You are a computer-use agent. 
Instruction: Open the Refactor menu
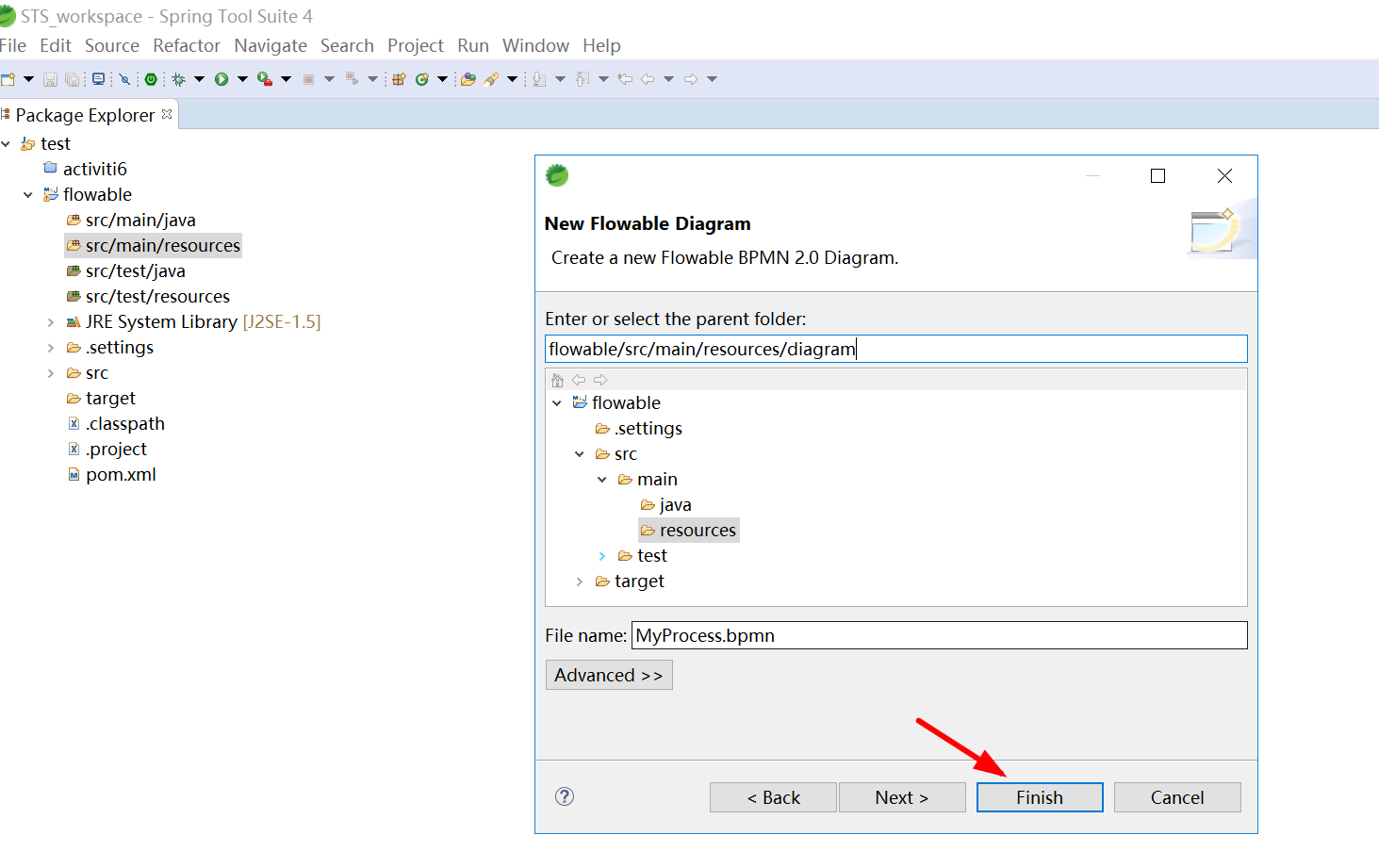(x=187, y=45)
